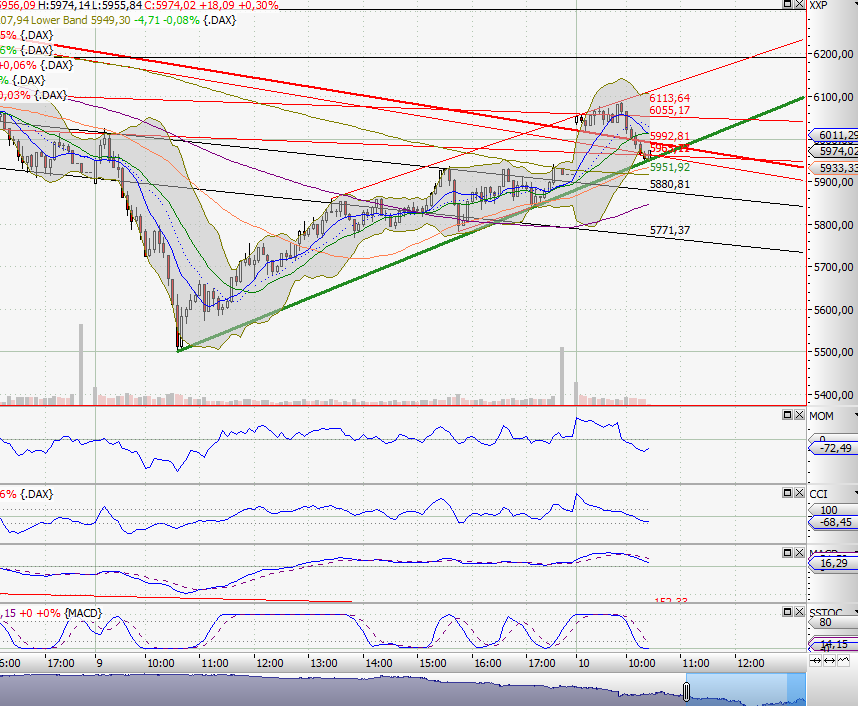Close the MOM indicator panel

799,415
